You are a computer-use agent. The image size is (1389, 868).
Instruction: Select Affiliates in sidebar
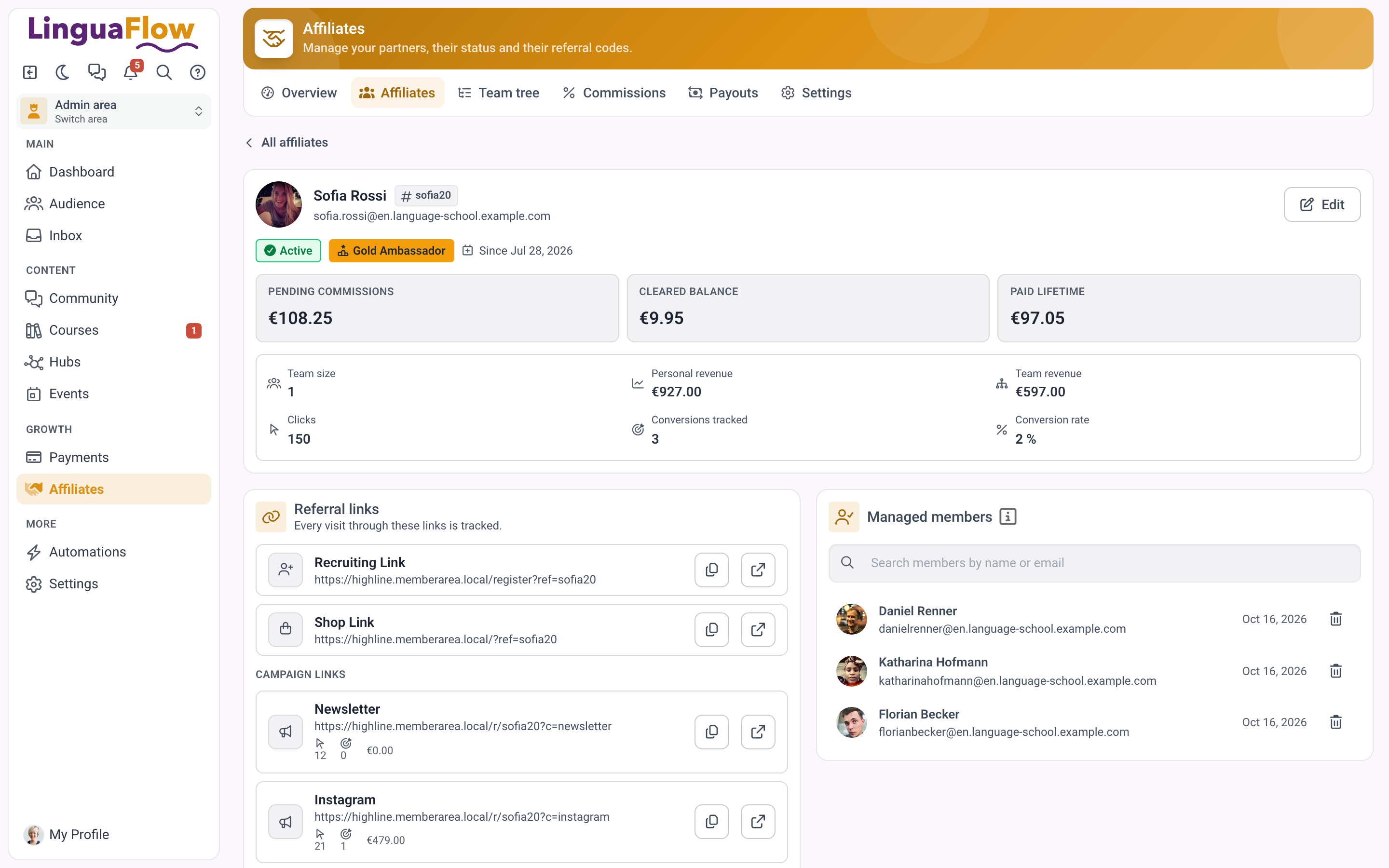pos(114,489)
